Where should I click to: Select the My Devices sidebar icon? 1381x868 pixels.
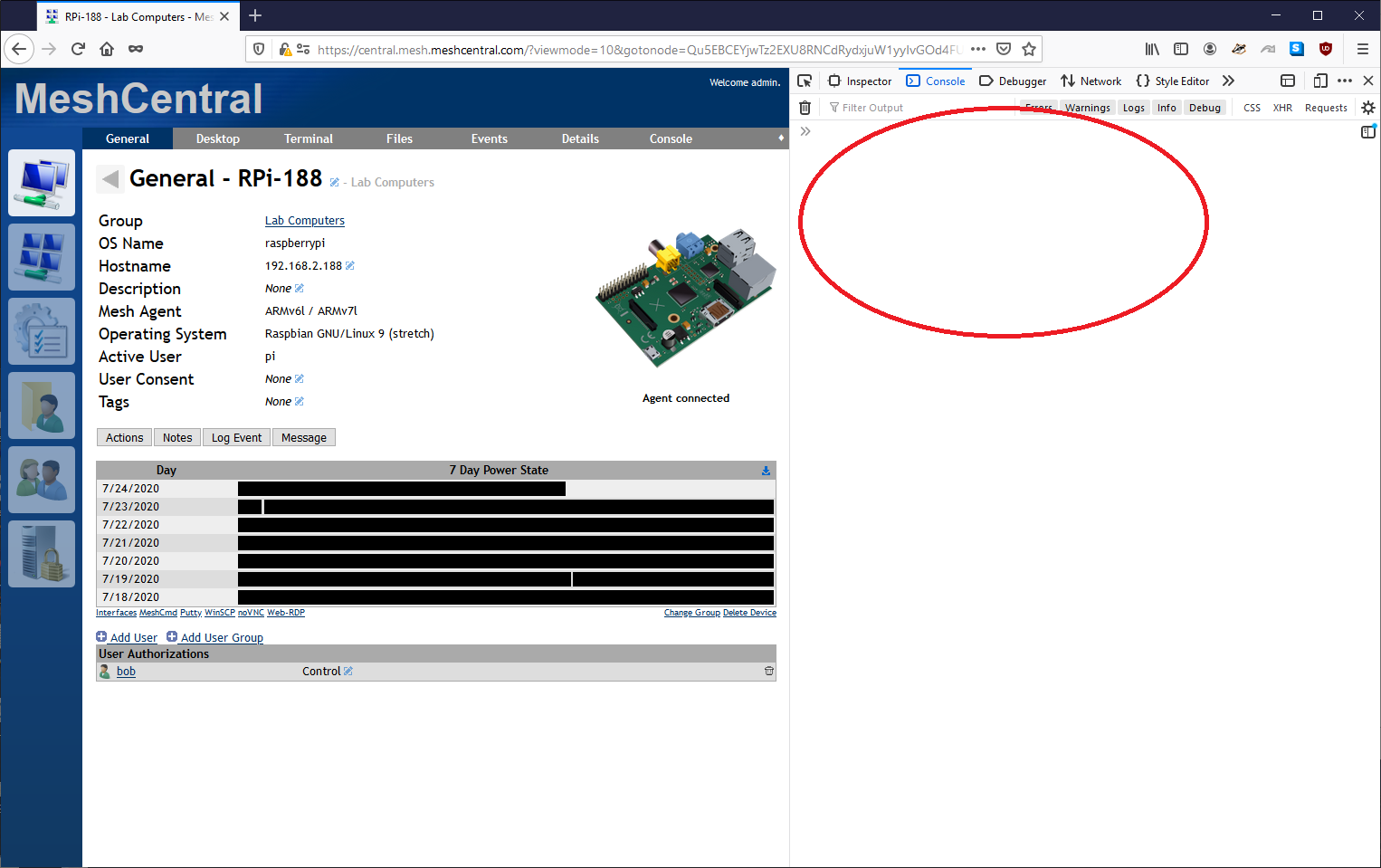42,183
